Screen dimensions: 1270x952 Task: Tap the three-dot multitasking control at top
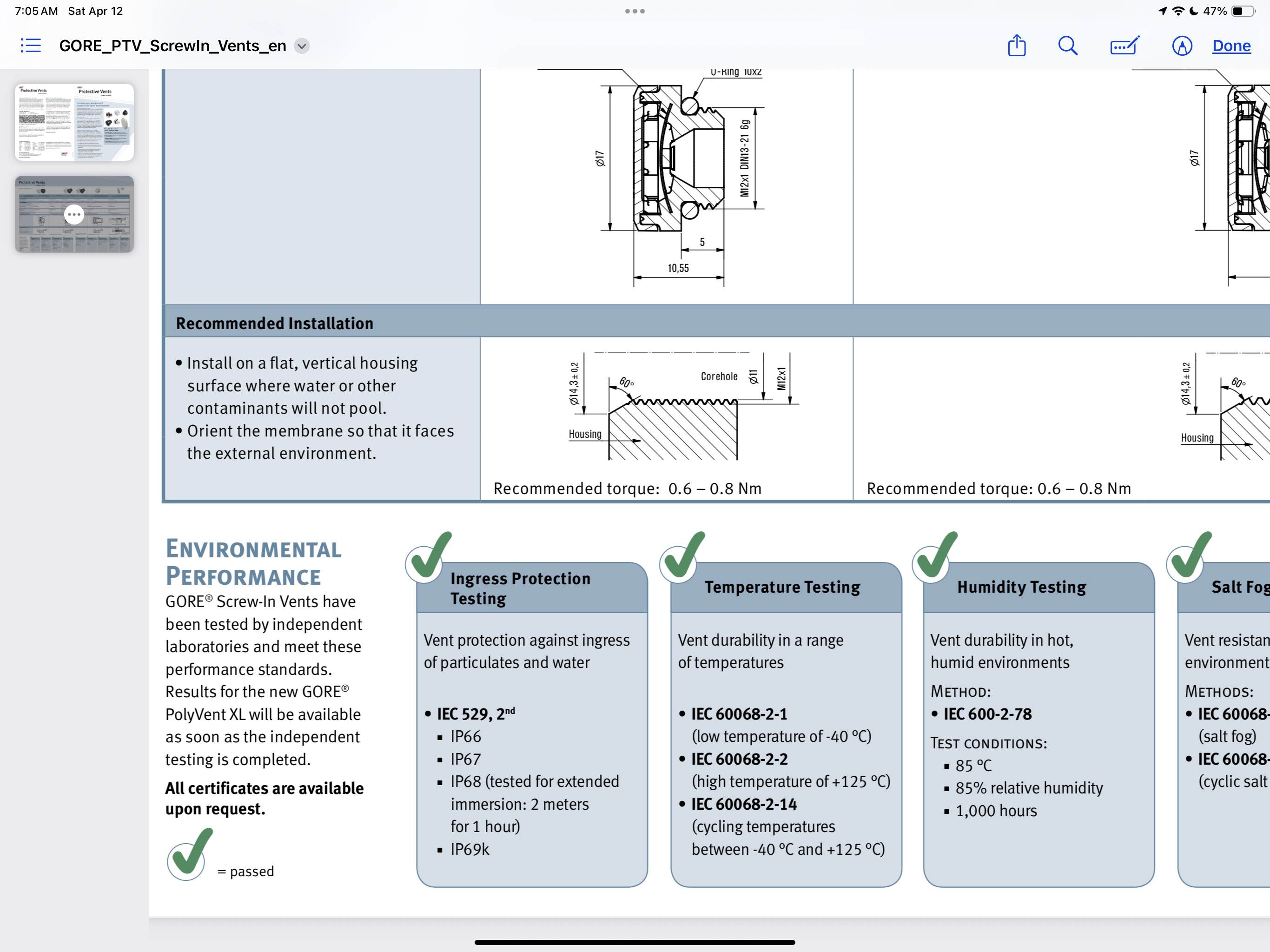[x=635, y=11]
